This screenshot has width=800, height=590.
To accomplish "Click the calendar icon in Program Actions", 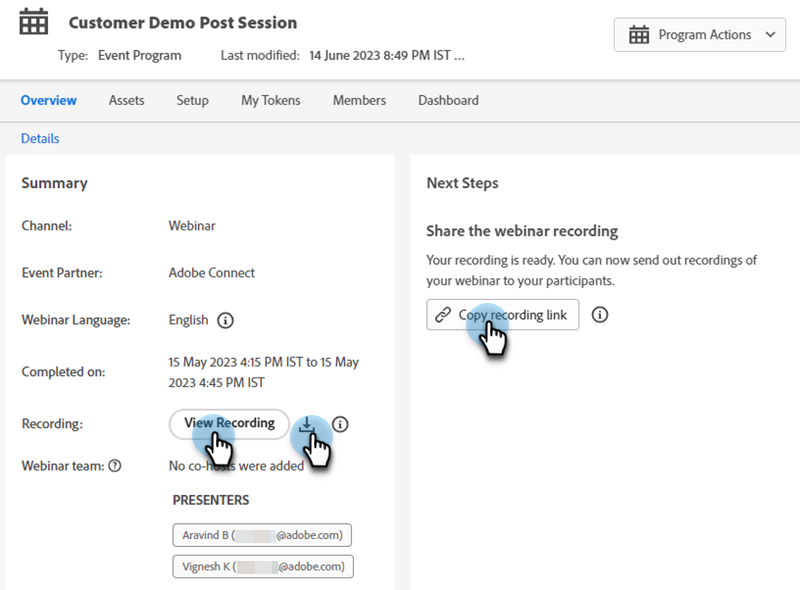I will (639, 35).
